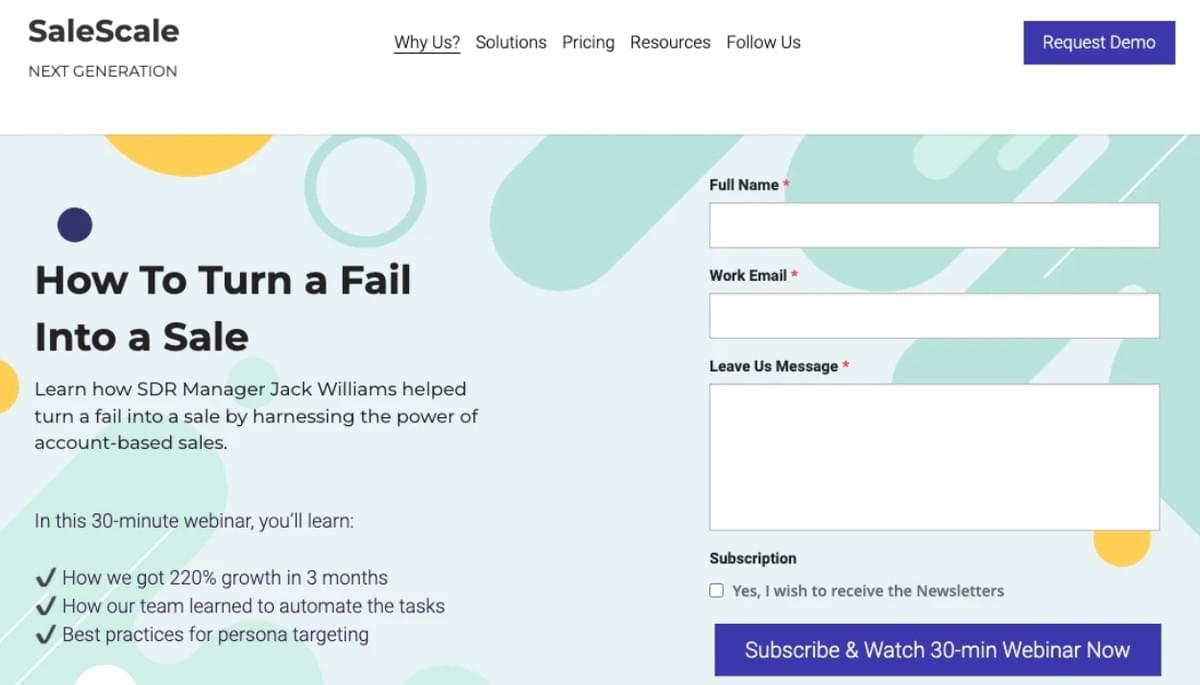Click the hollow mint ring graphic
This screenshot has width=1200, height=685.
click(365, 187)
